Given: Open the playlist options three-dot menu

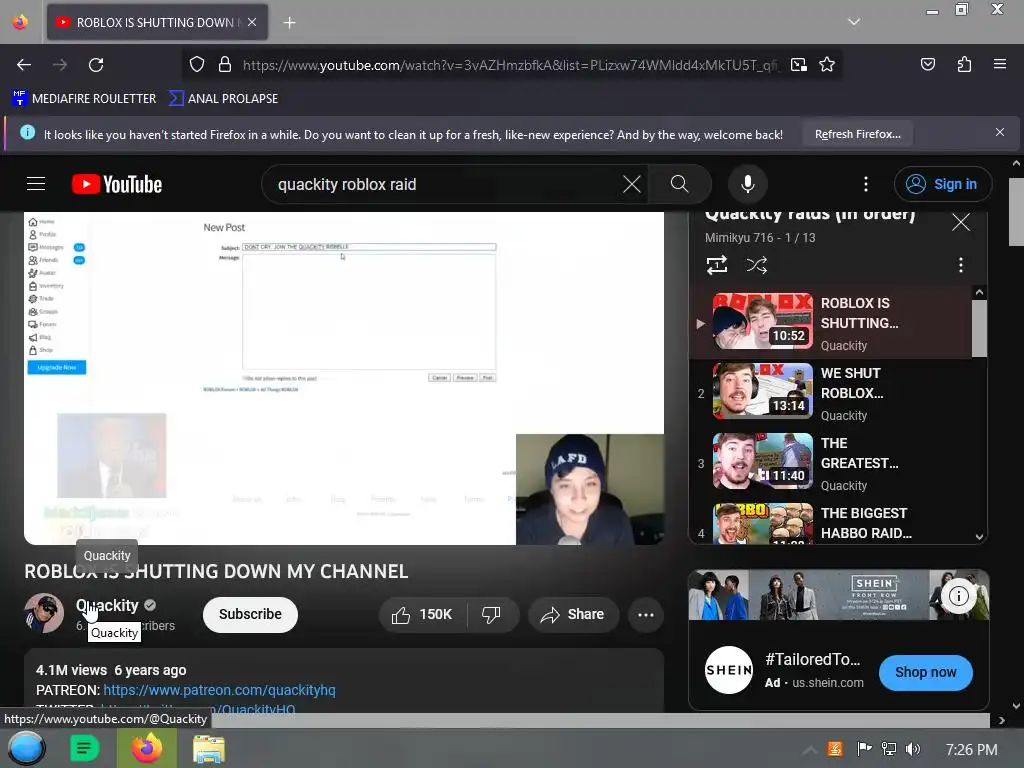Looking at the screenshot, I should coord(960,265).
